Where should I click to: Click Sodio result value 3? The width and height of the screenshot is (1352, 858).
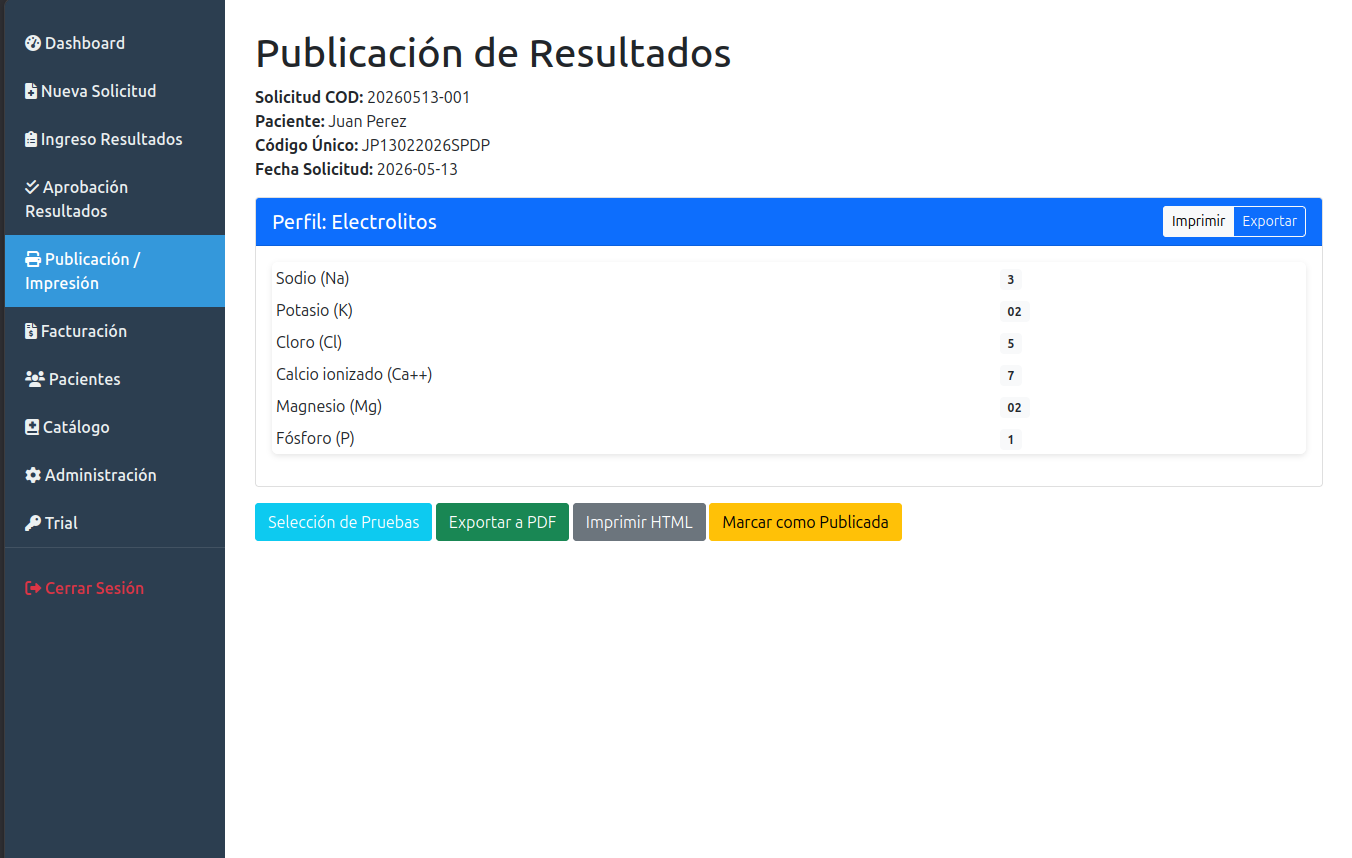(x=1011, y=280)
